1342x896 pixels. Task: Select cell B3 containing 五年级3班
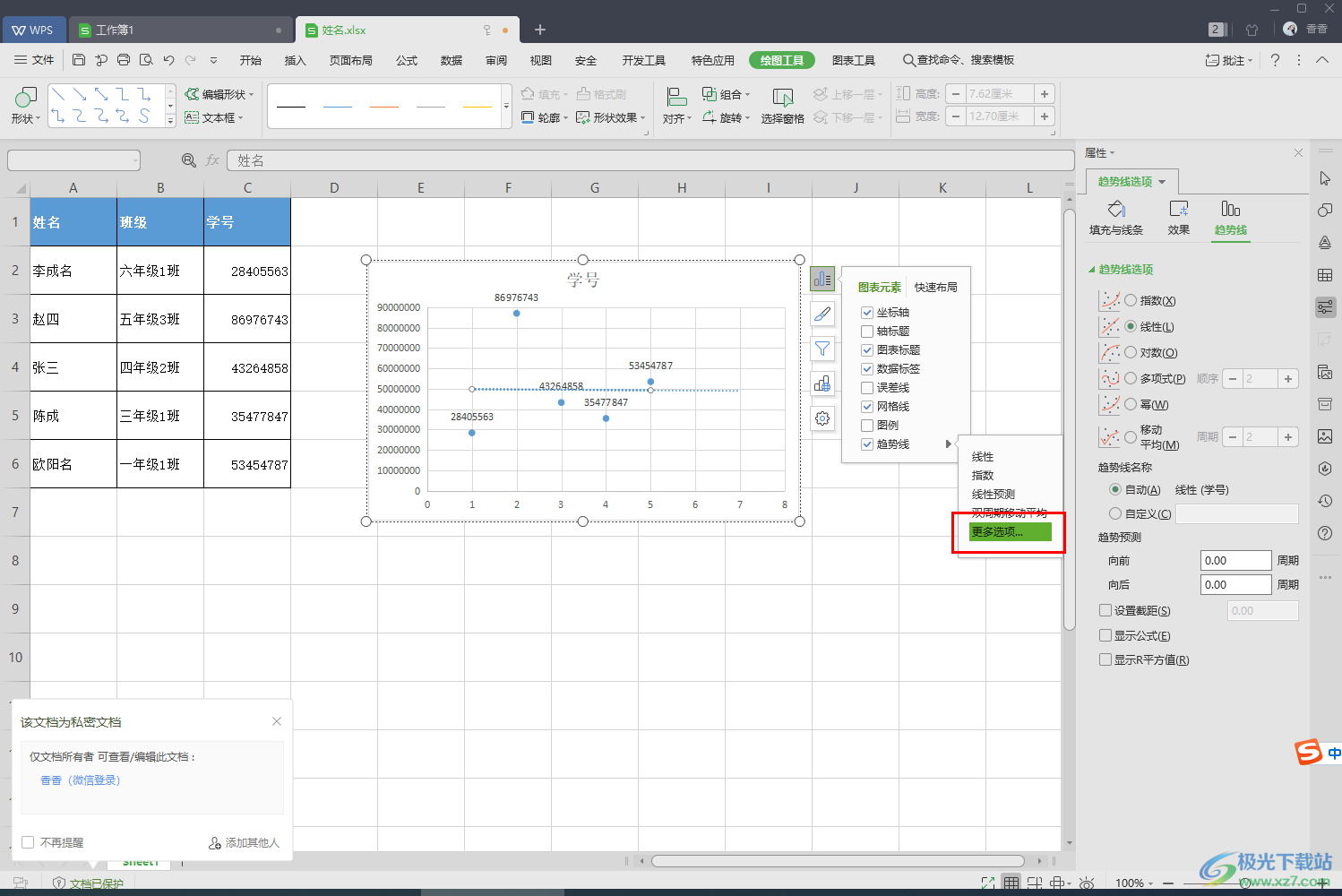point(160,319)
